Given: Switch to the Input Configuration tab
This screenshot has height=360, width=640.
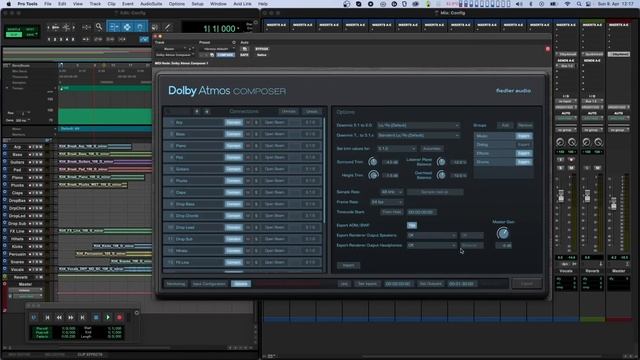Looking at the screenshot, I should point(209,284).
